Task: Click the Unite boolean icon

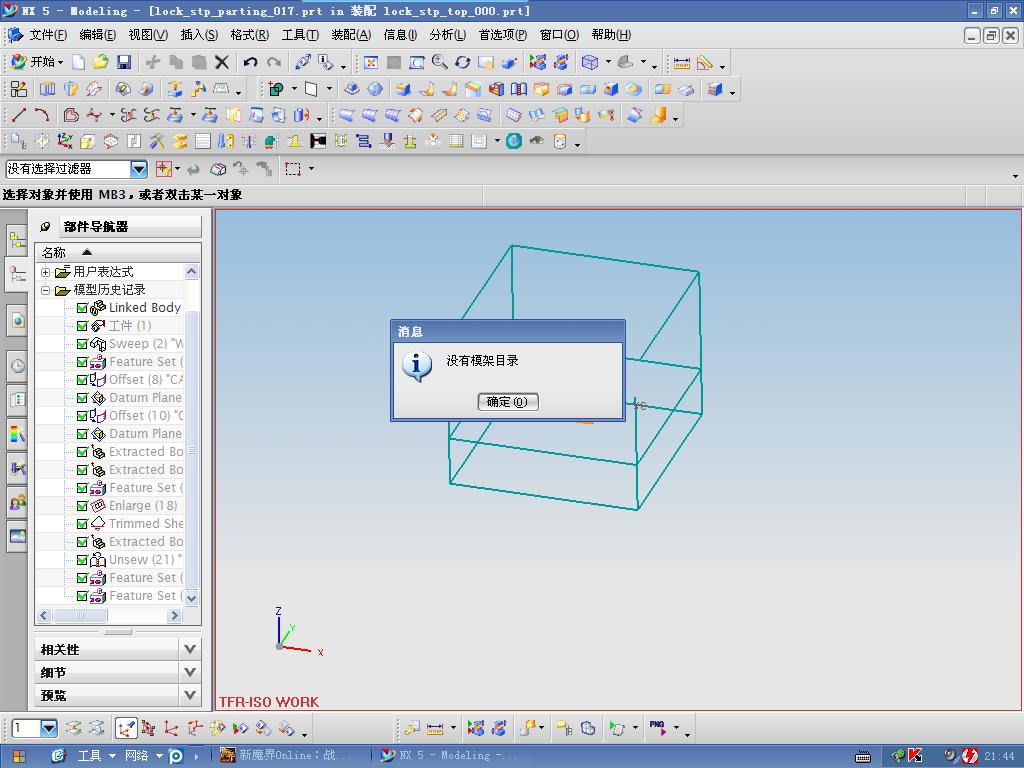Action: tap(277, 89)
